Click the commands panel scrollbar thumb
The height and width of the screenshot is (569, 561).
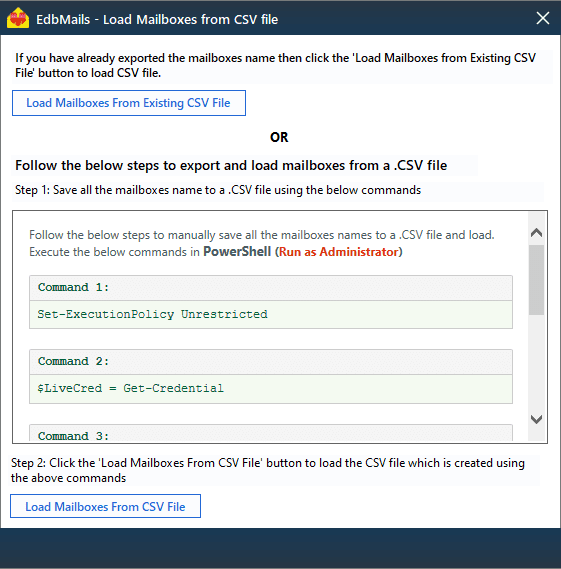(536, 280)
